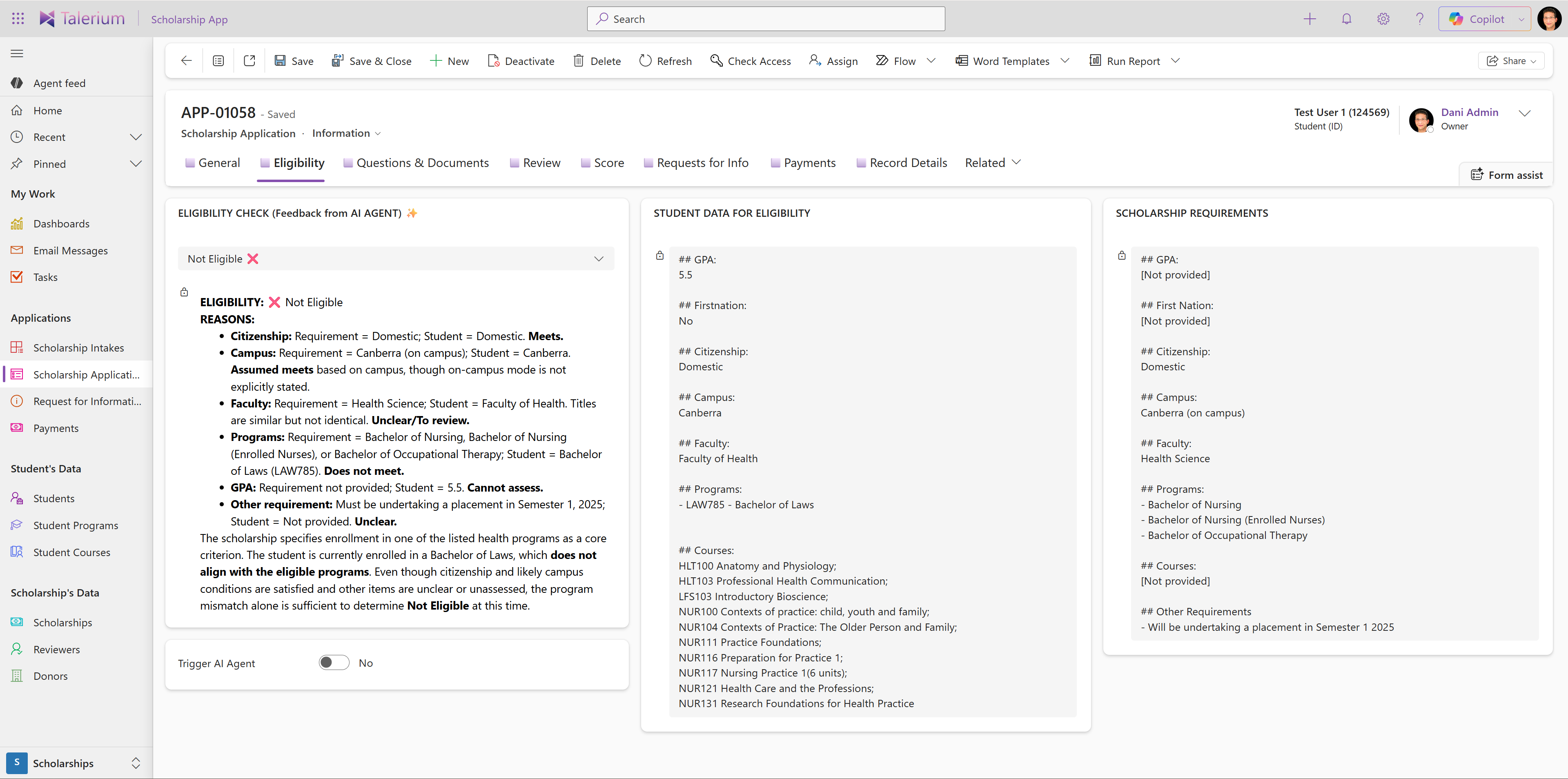
Task: Open Student Programs under Student's Data
Action: click(x=76, y=525)
